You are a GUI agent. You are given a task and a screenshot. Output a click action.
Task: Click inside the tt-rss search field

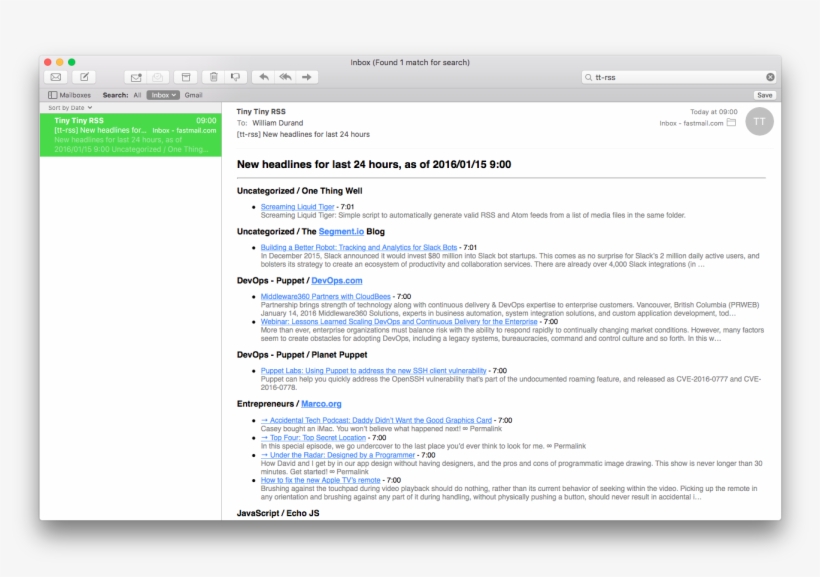point(675,77)
